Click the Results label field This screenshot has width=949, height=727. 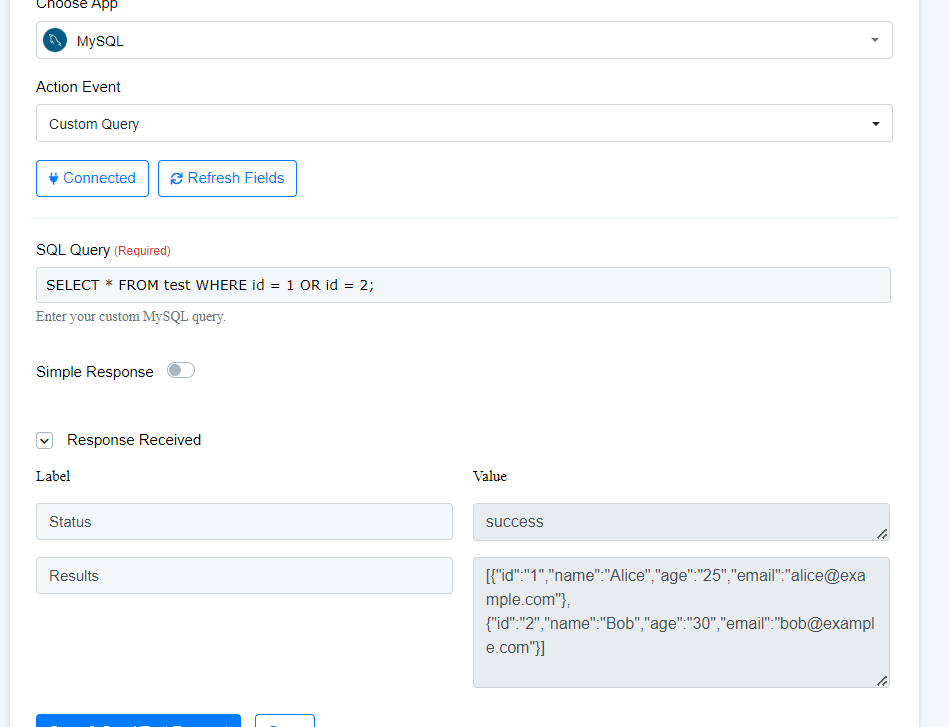pos(244,576)
